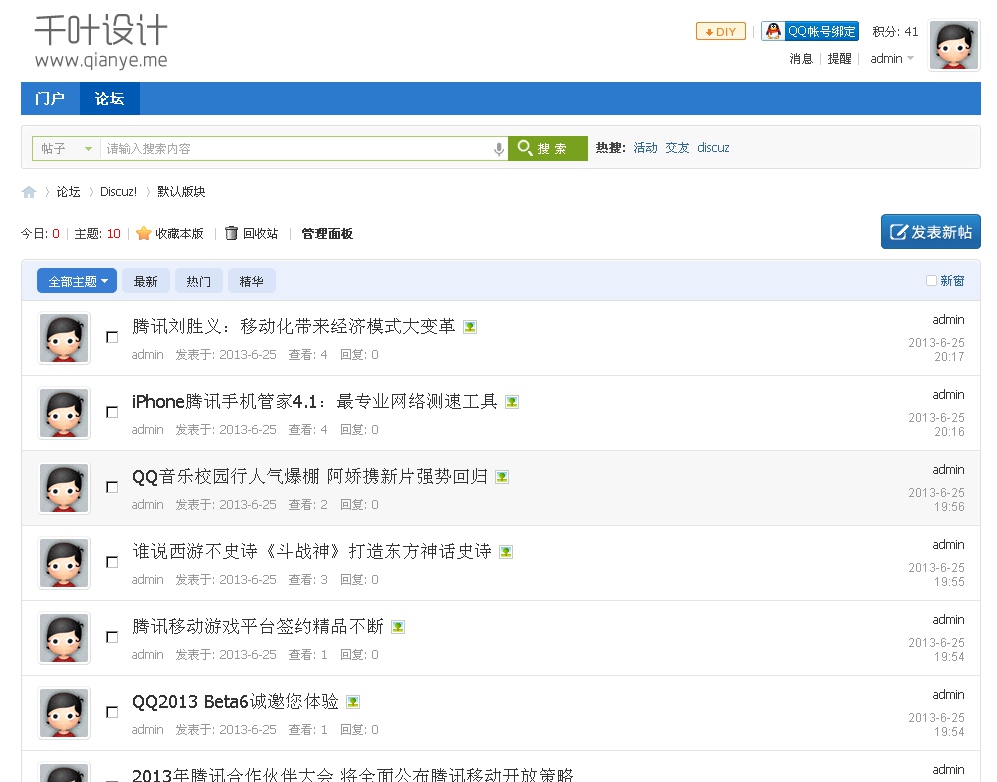
Task: Click last-reply time 2013-6-25 19:56
Action: click(x=936, y=500)
